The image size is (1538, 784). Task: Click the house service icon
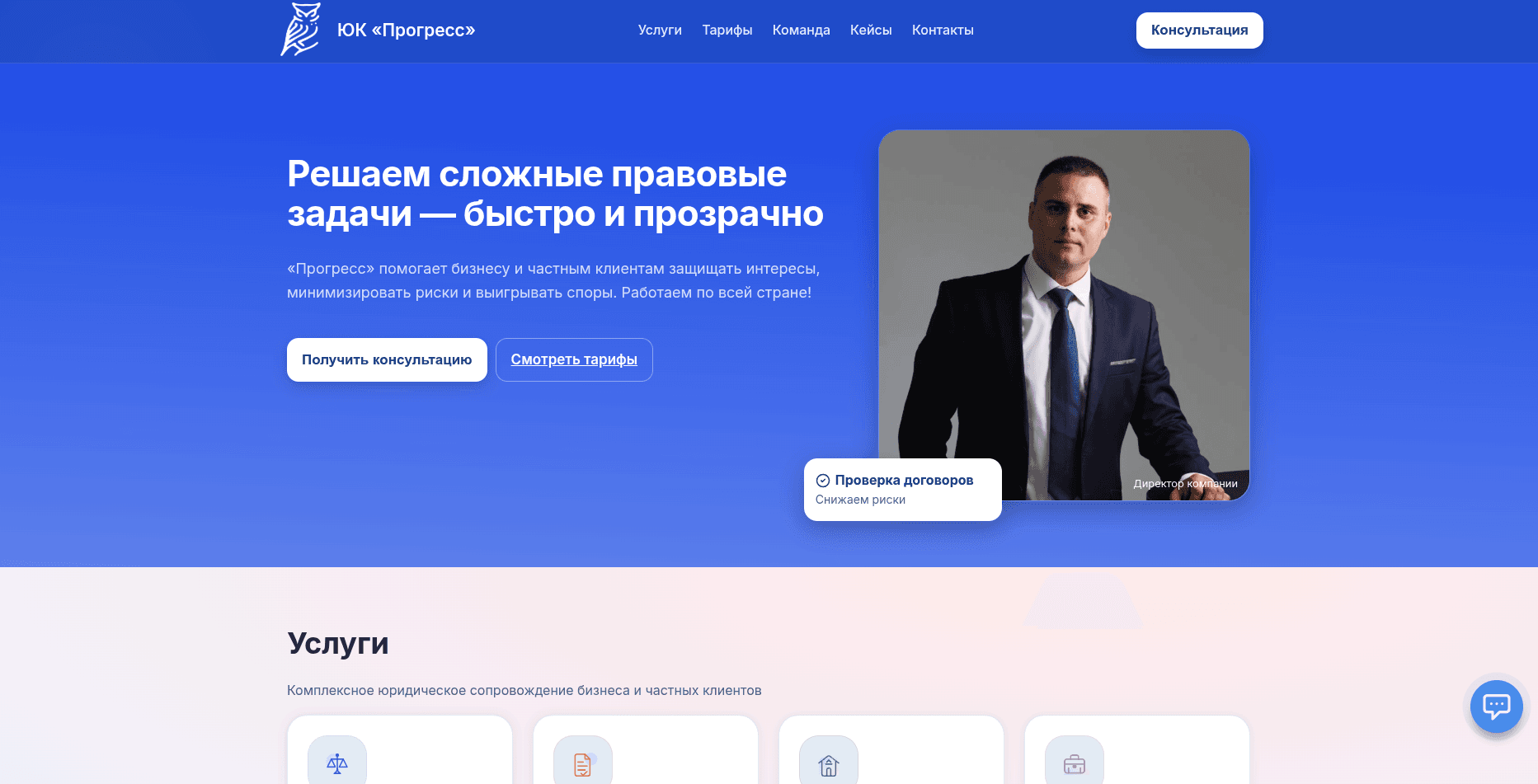829,763
